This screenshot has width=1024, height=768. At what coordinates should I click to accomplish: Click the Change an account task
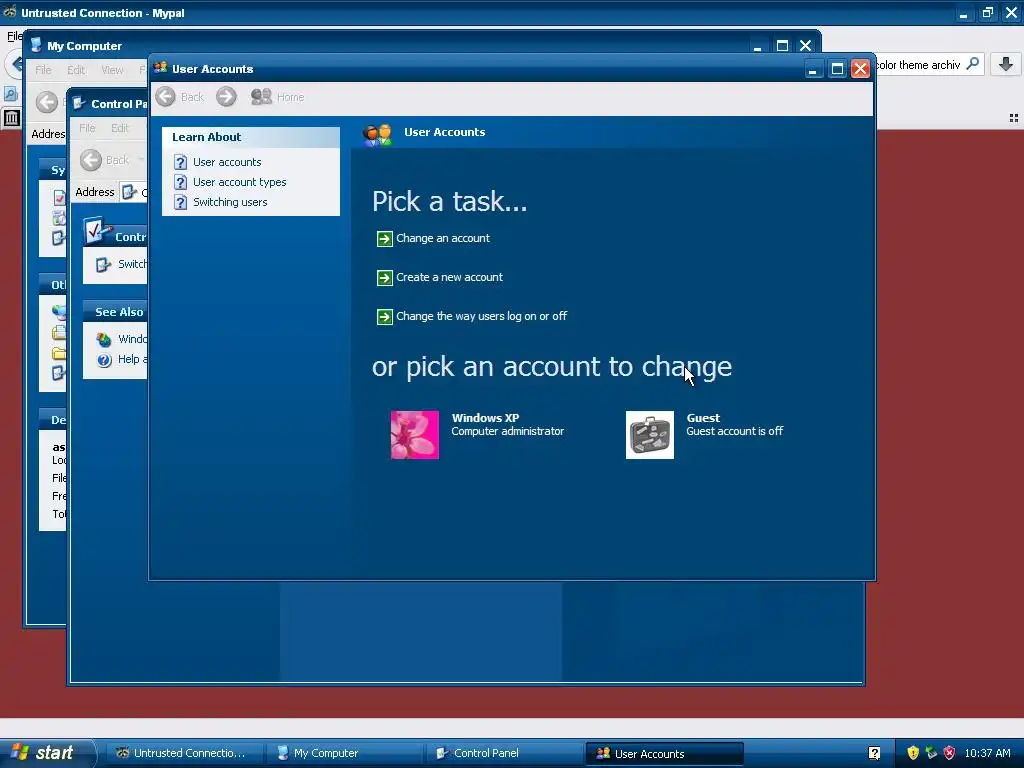click(x=443, y=238)
